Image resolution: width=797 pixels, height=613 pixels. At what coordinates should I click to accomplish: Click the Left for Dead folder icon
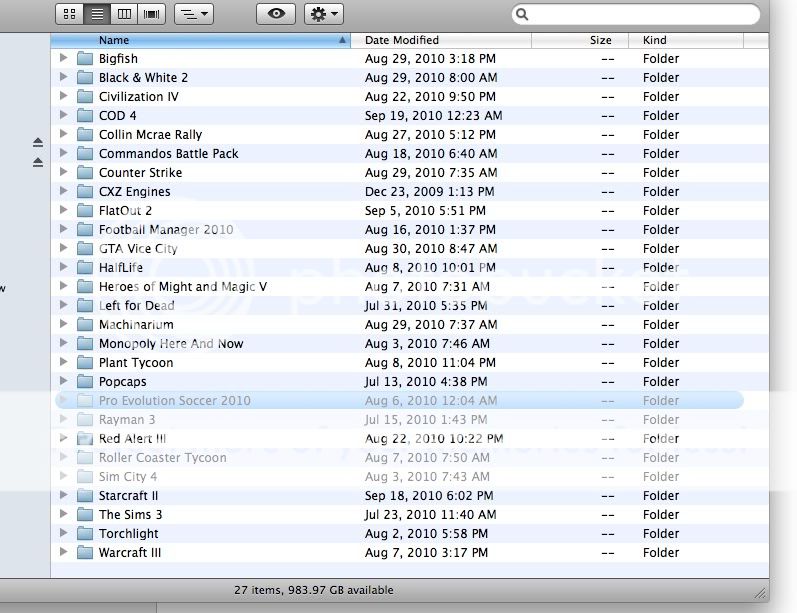click(x=85, y=305)
